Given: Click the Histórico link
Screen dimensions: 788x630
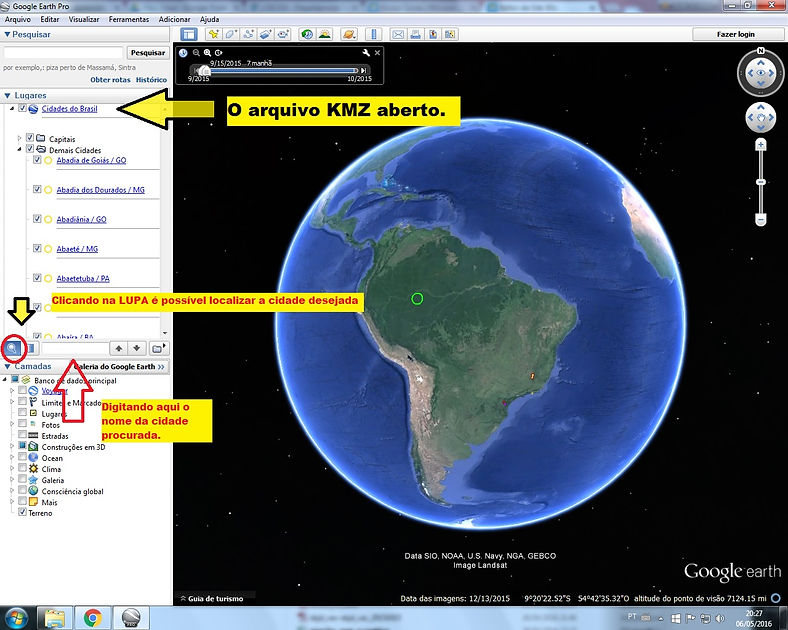Looking at the screenshot, I should 151,79.
